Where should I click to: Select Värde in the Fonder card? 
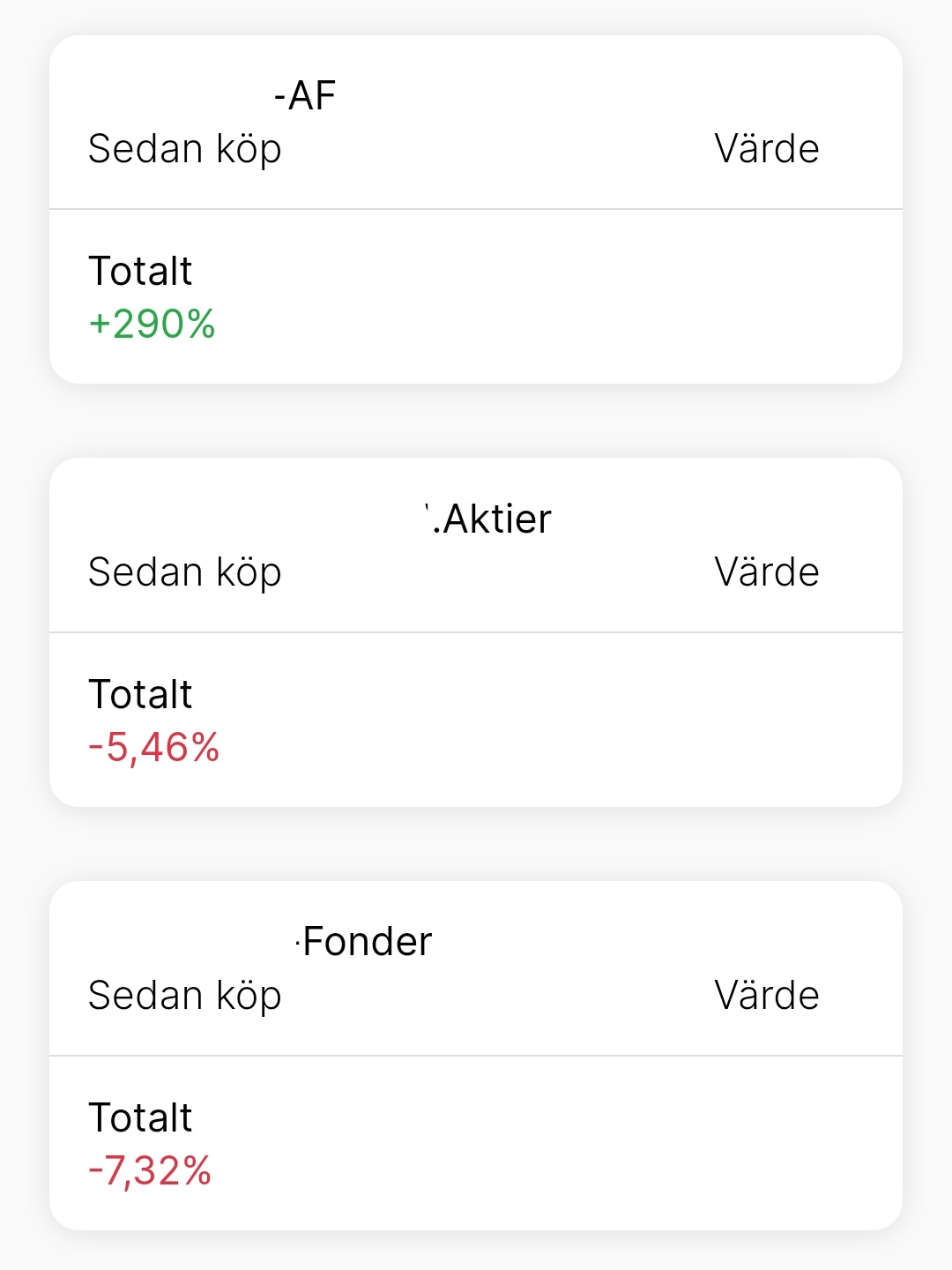point(766,996)
